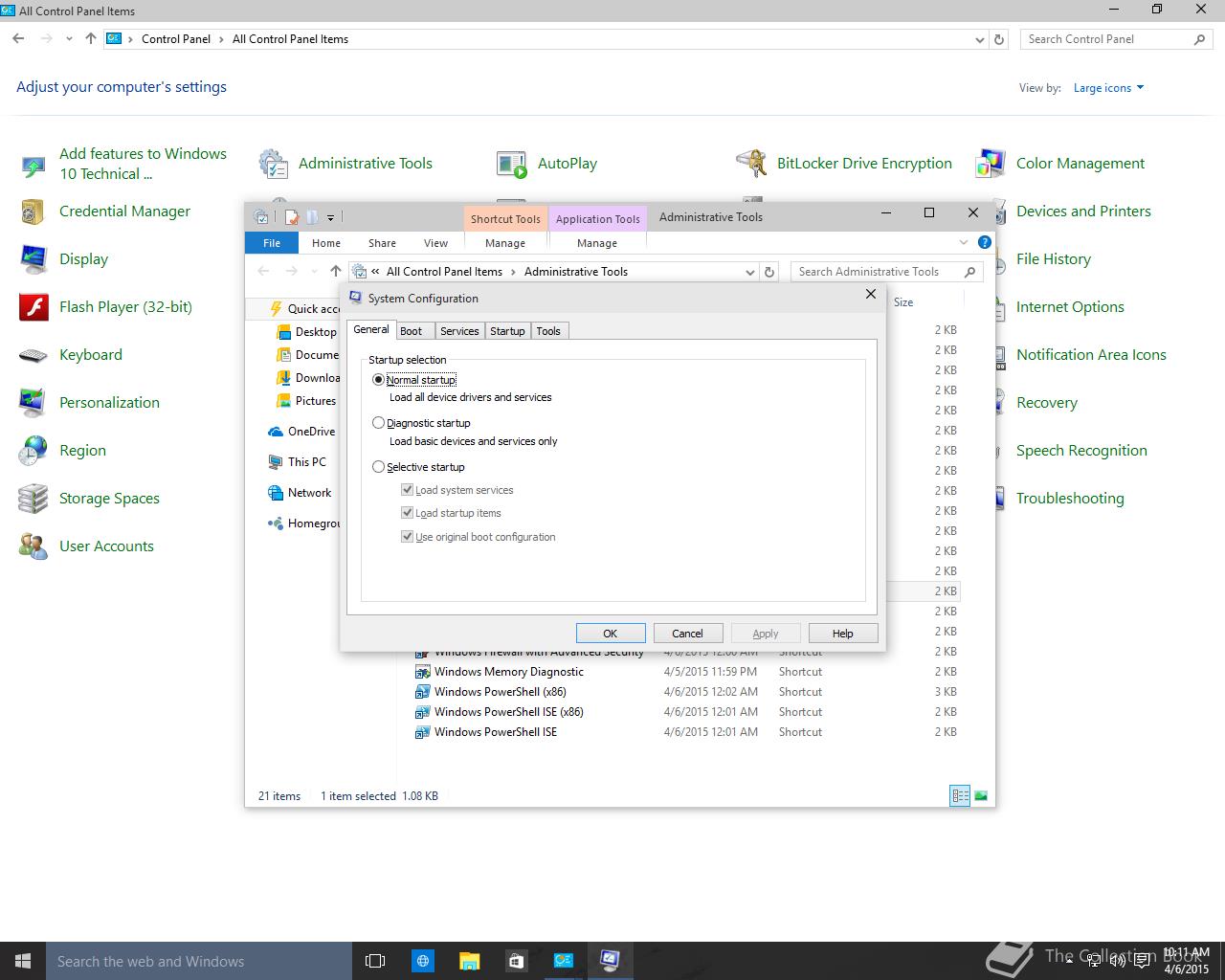Open the Troubleshooting link

(1070, 499)
